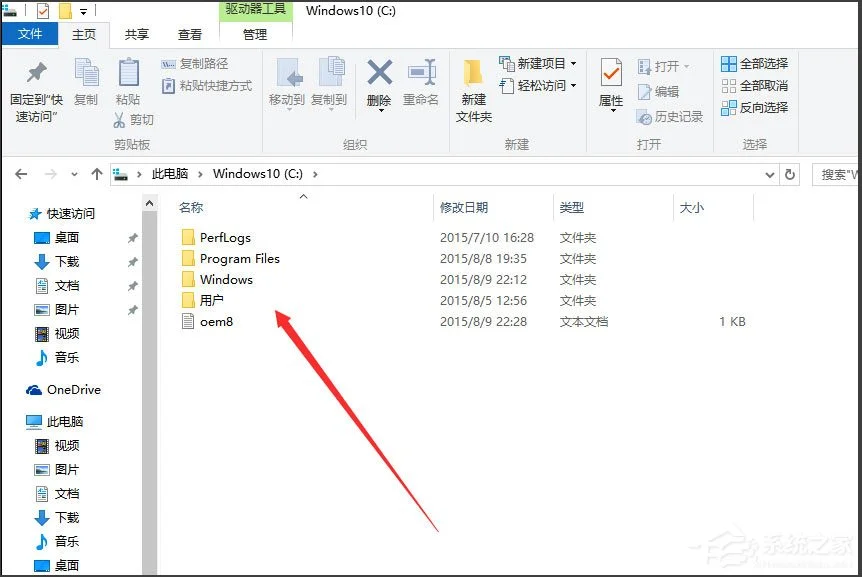Click Select none (全部取消)

(754, 86)
